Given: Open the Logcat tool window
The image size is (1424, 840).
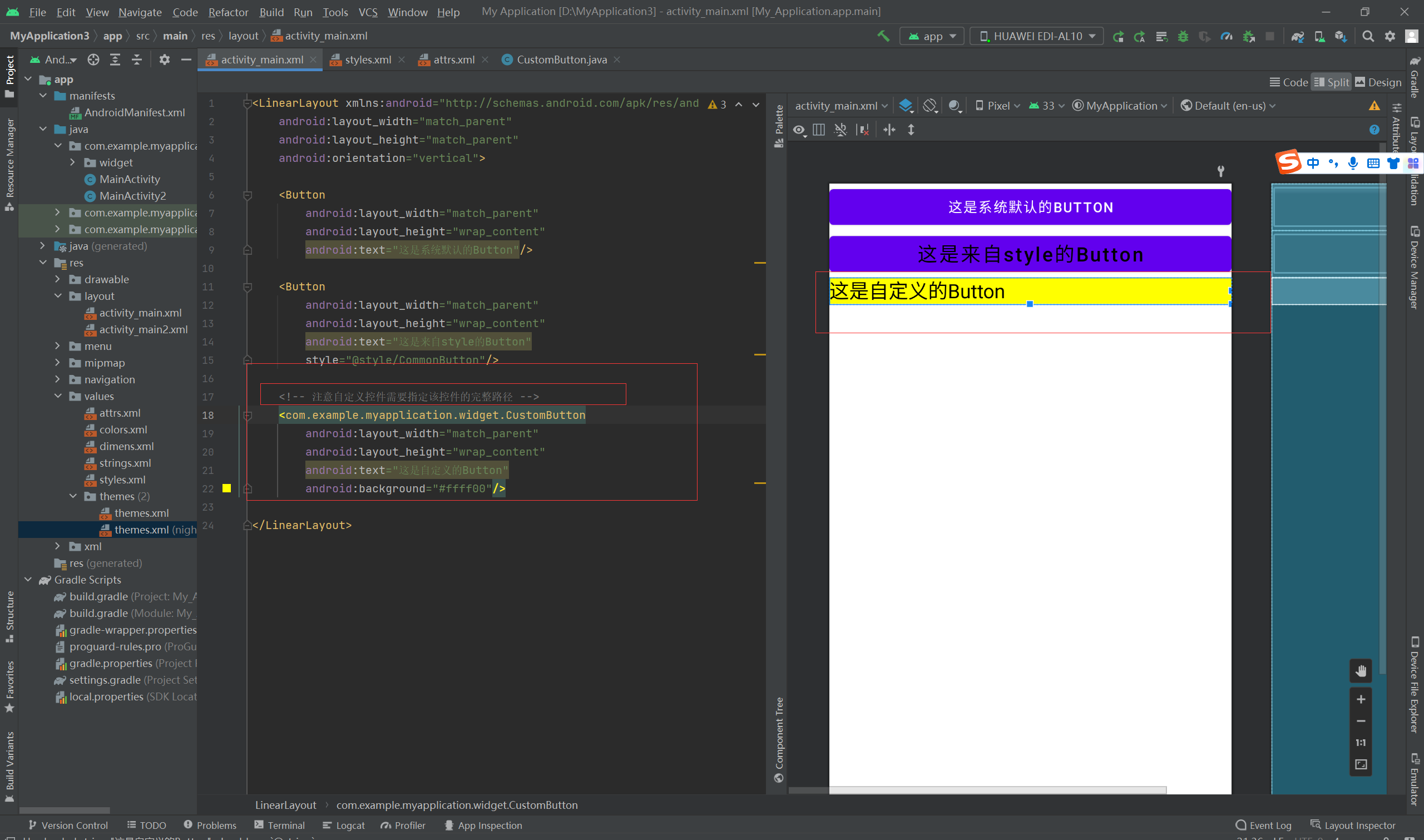Looking at the screenshot, I should click(344, 826).
